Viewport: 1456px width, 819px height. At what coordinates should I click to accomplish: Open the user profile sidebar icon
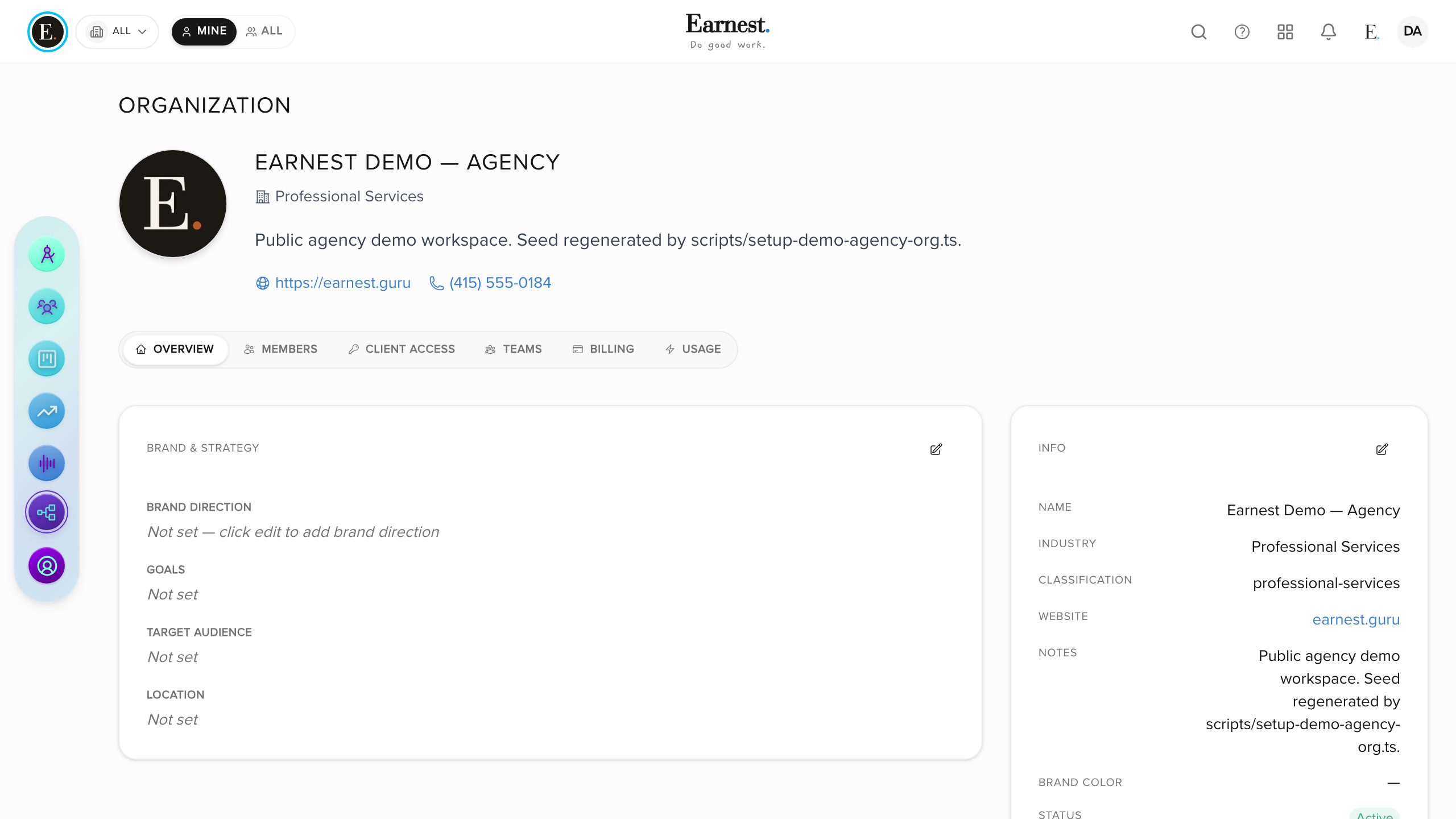47,566
